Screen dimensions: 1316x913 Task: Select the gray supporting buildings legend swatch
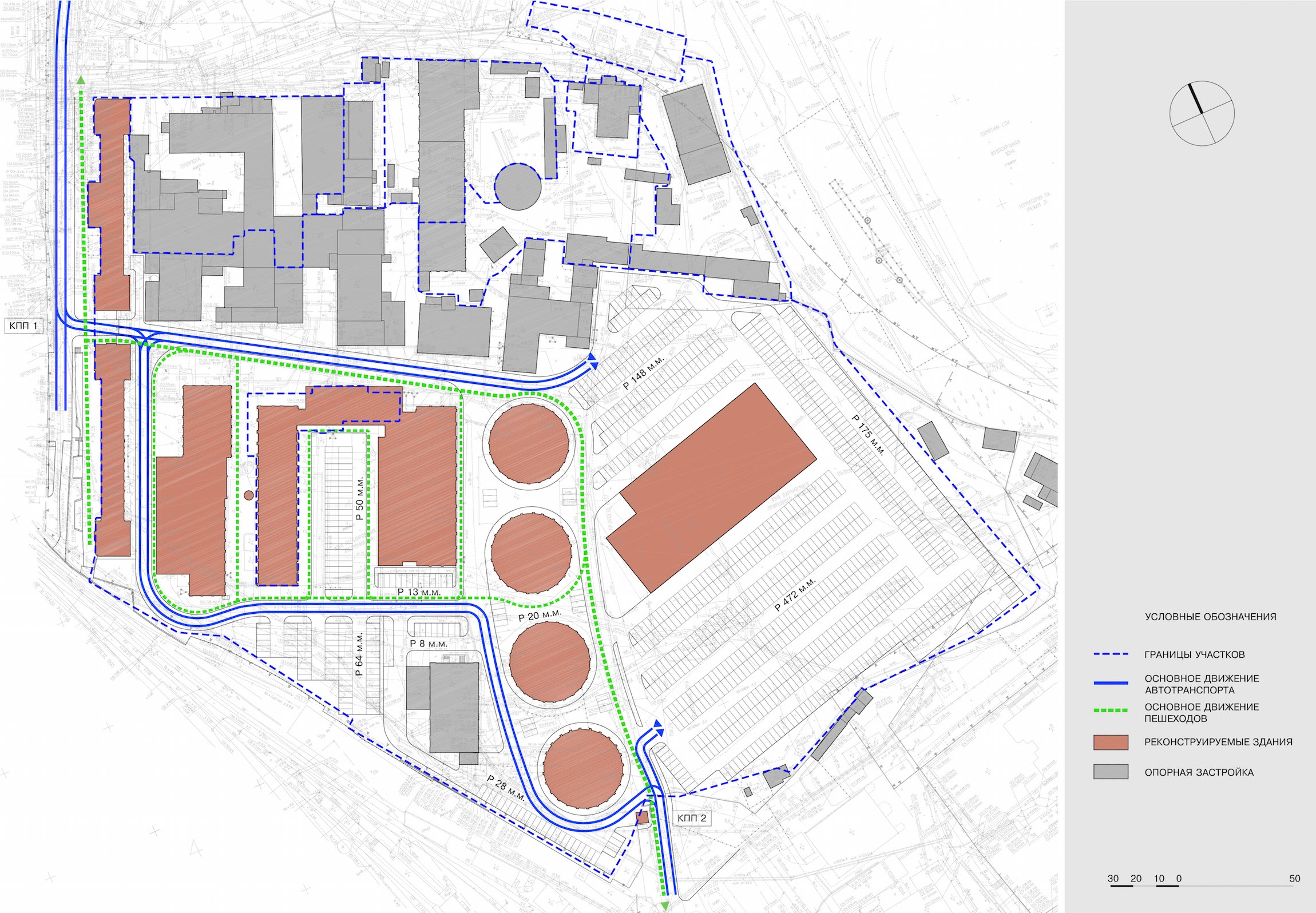click(x=1111, y=772)
